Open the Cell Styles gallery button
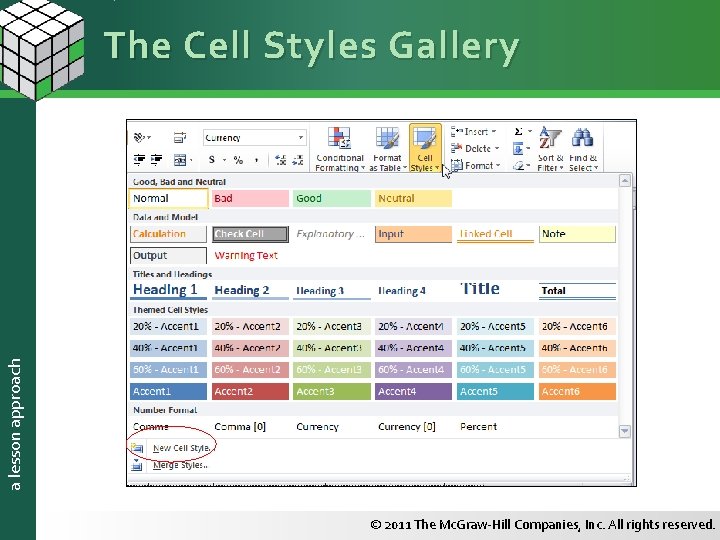720x540 pixels. click(425, 148)
